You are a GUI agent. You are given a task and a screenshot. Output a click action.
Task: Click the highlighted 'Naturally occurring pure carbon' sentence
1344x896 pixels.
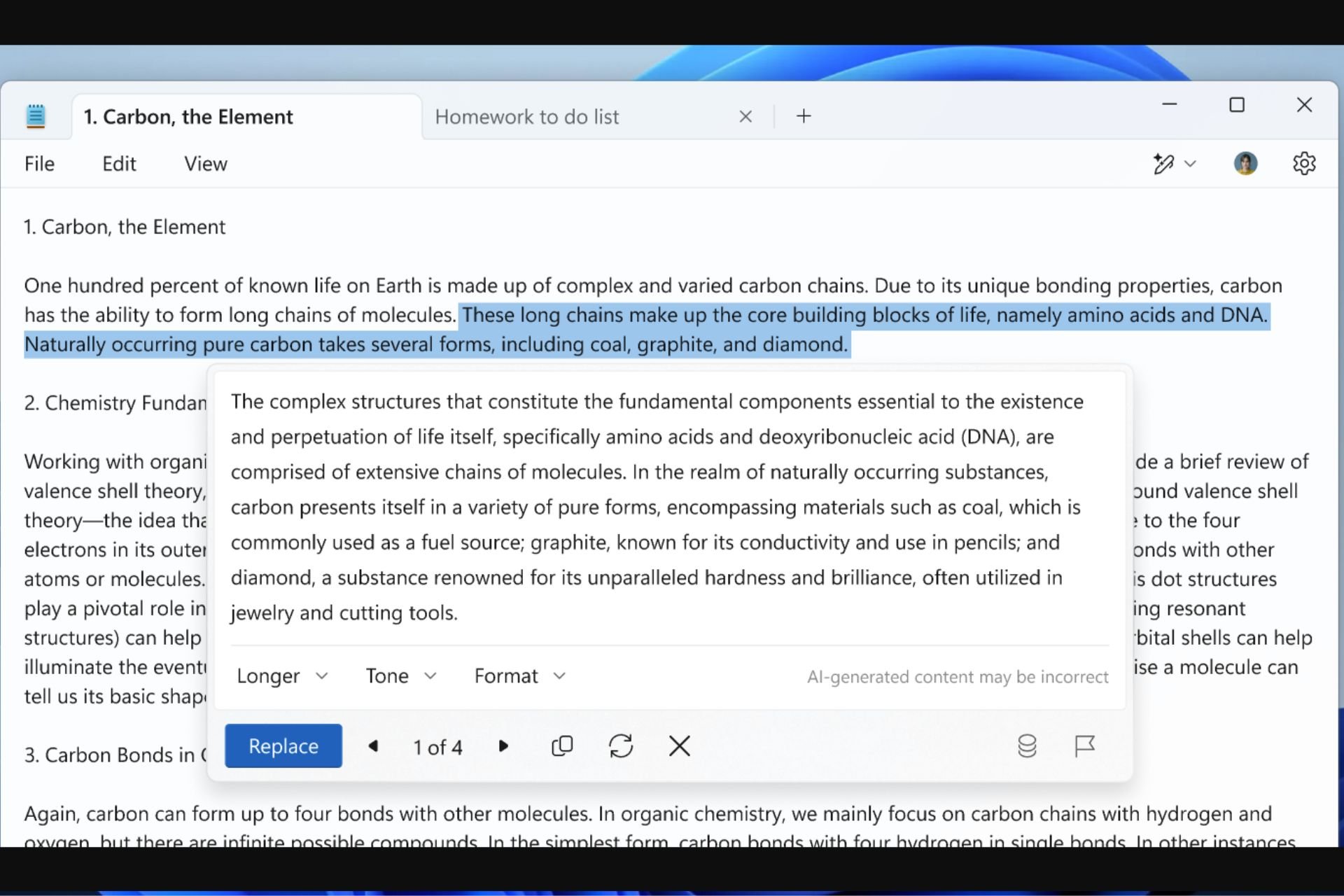pyautogui.click(x=436, y=344)
